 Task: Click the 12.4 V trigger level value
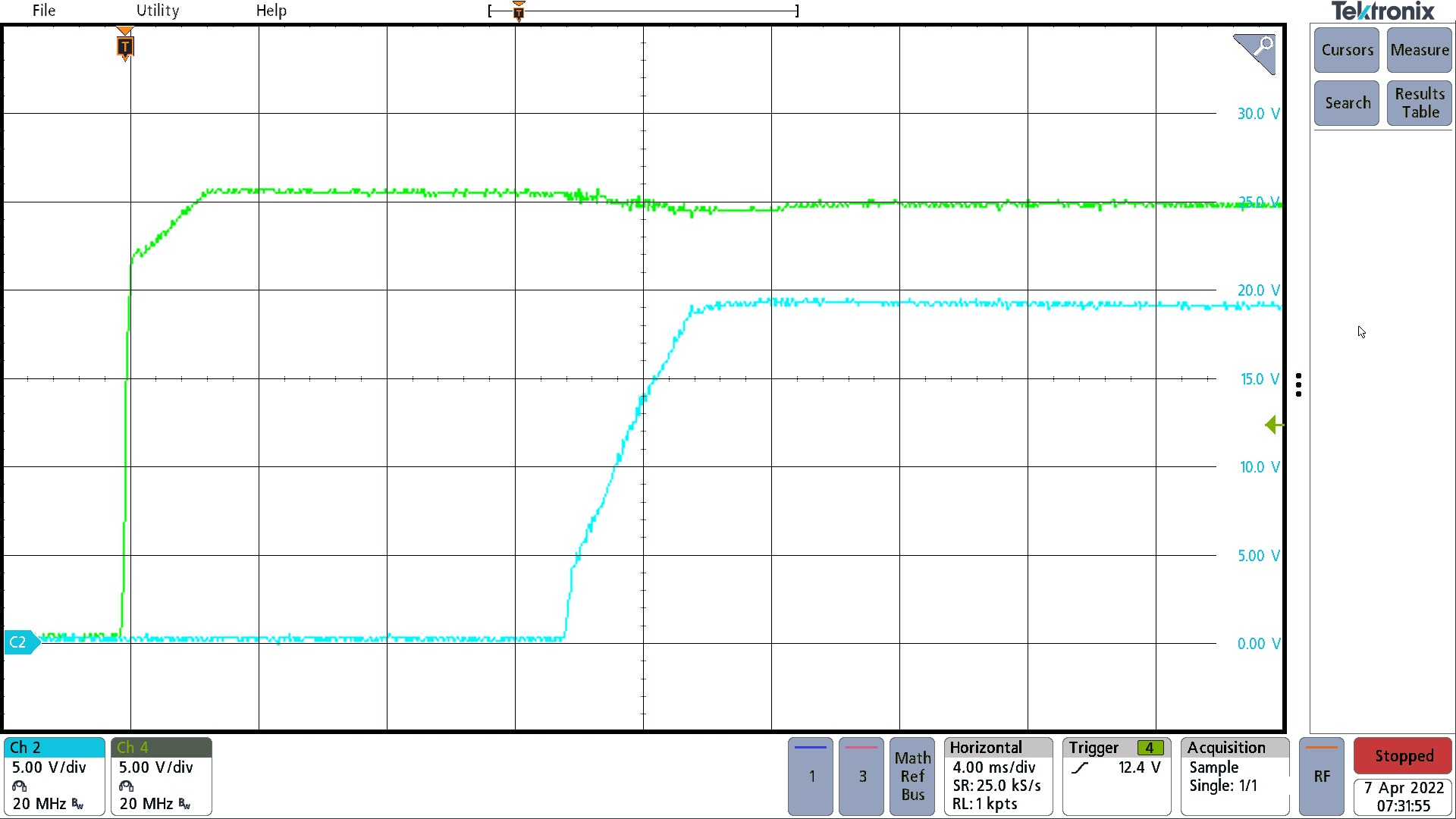pyautogui.click(x=1139, y=767)
